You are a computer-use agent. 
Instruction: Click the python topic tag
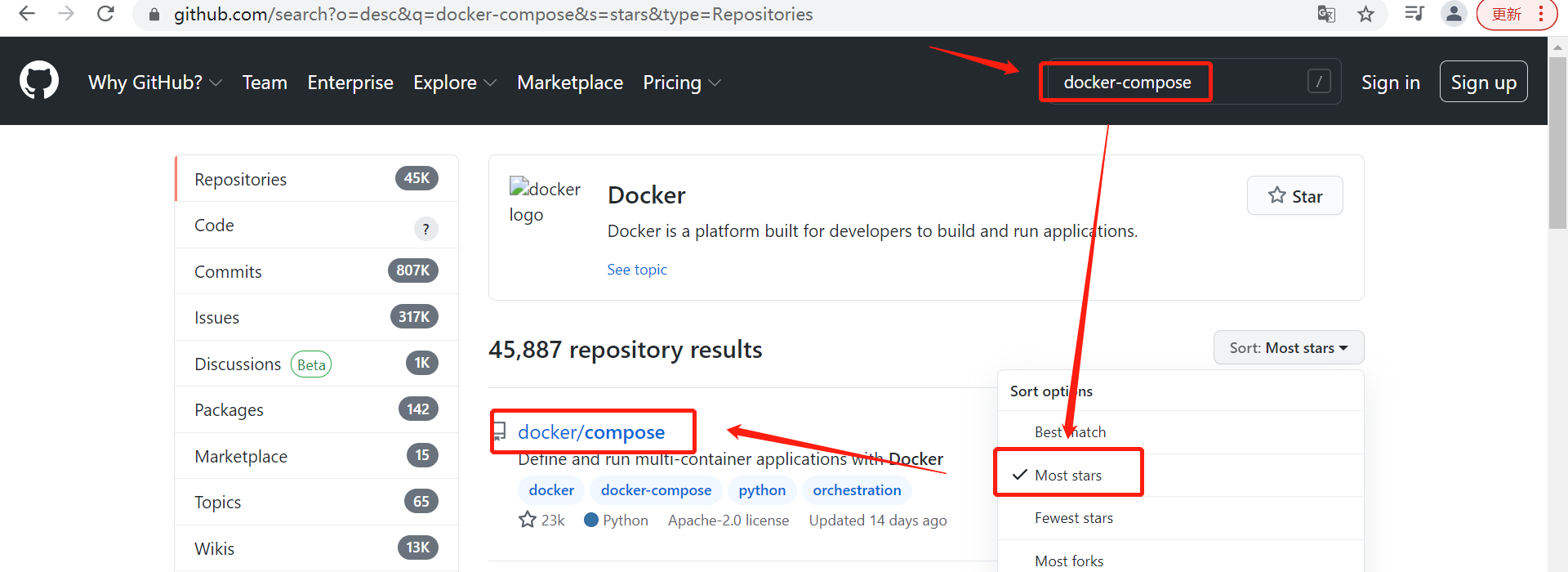point(762,490)
